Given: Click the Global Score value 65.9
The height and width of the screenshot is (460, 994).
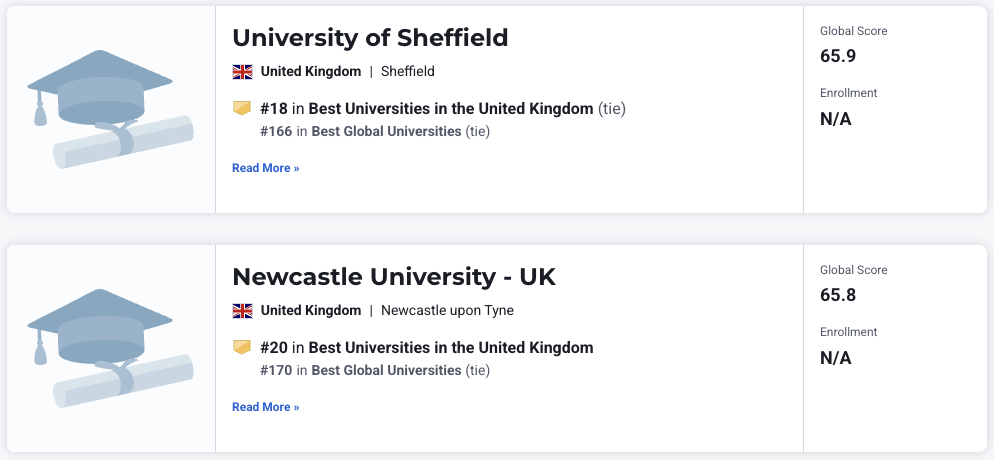Looking at the screenshot, I should coord(838,56).
